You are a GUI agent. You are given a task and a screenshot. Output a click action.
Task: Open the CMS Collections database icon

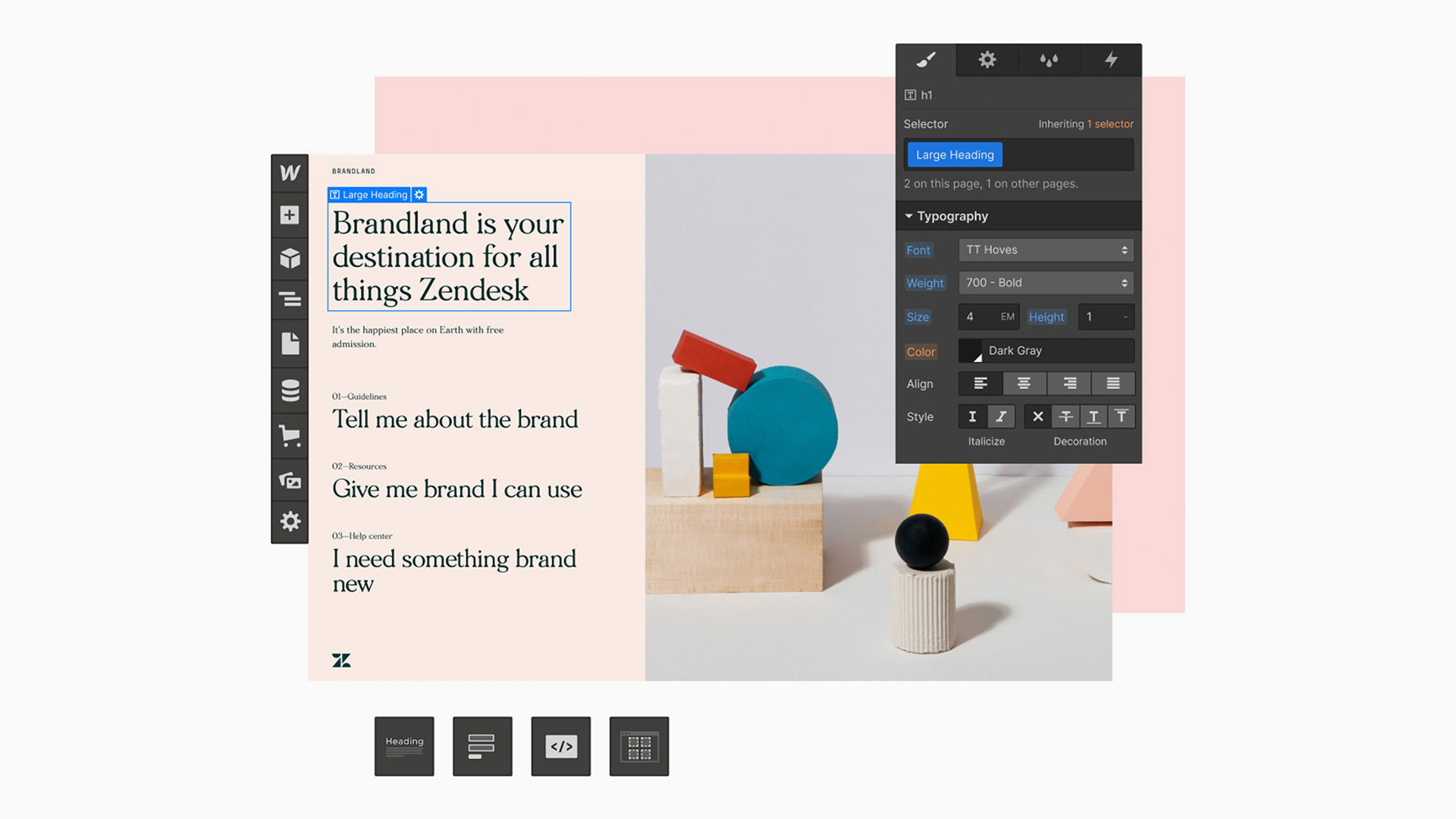click(x=290, y=390)
